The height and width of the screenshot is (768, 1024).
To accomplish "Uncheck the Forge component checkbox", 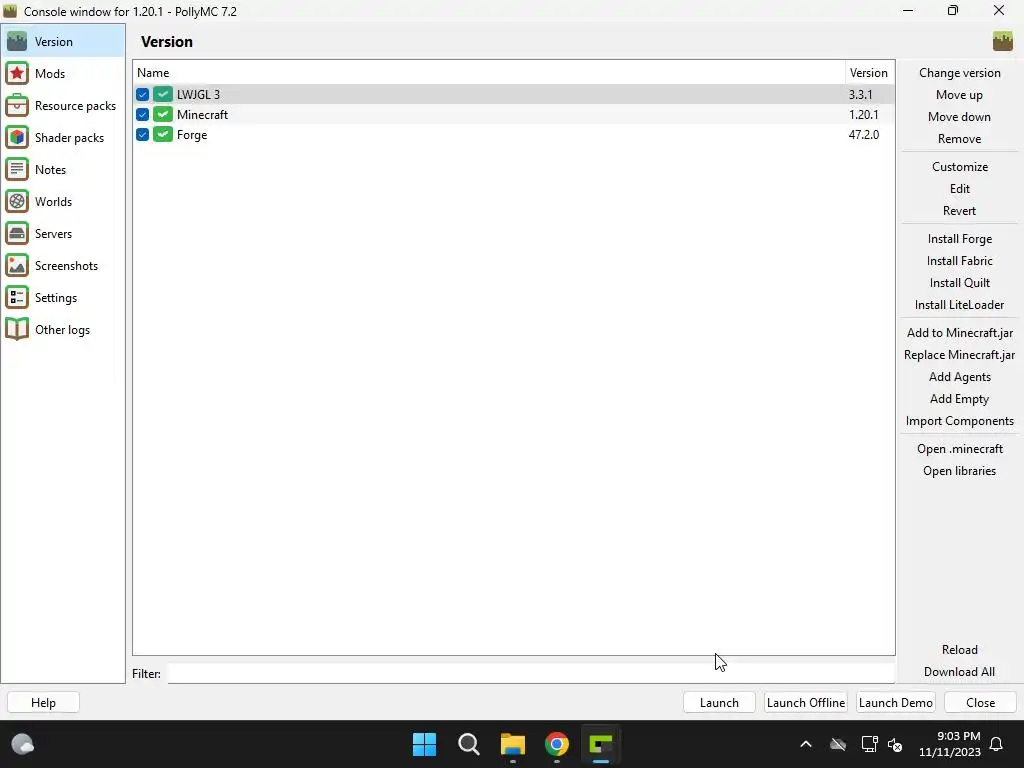I will (x=142, y=135).
